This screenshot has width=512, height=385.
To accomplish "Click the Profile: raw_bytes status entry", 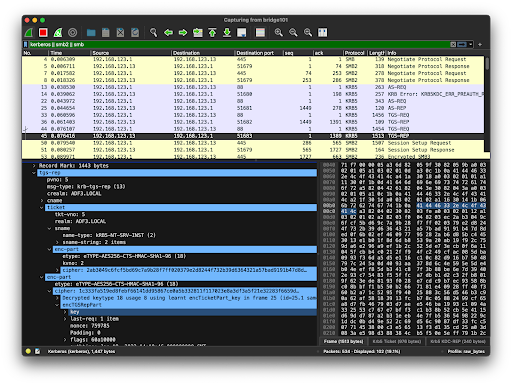I will coord(466,351).
